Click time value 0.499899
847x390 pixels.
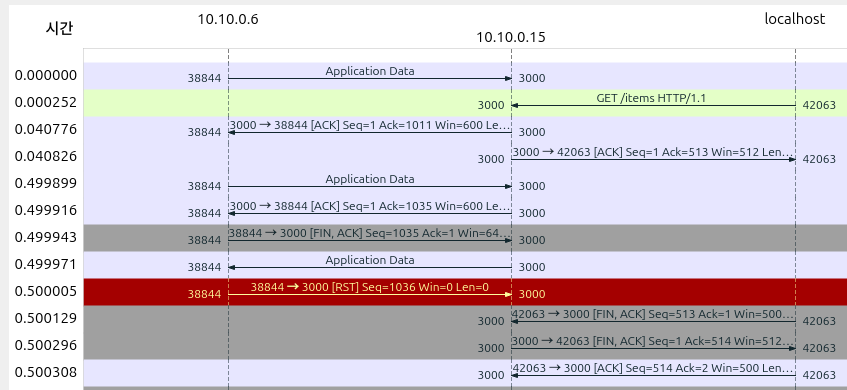pyautogui.click(x=46, y=184)
